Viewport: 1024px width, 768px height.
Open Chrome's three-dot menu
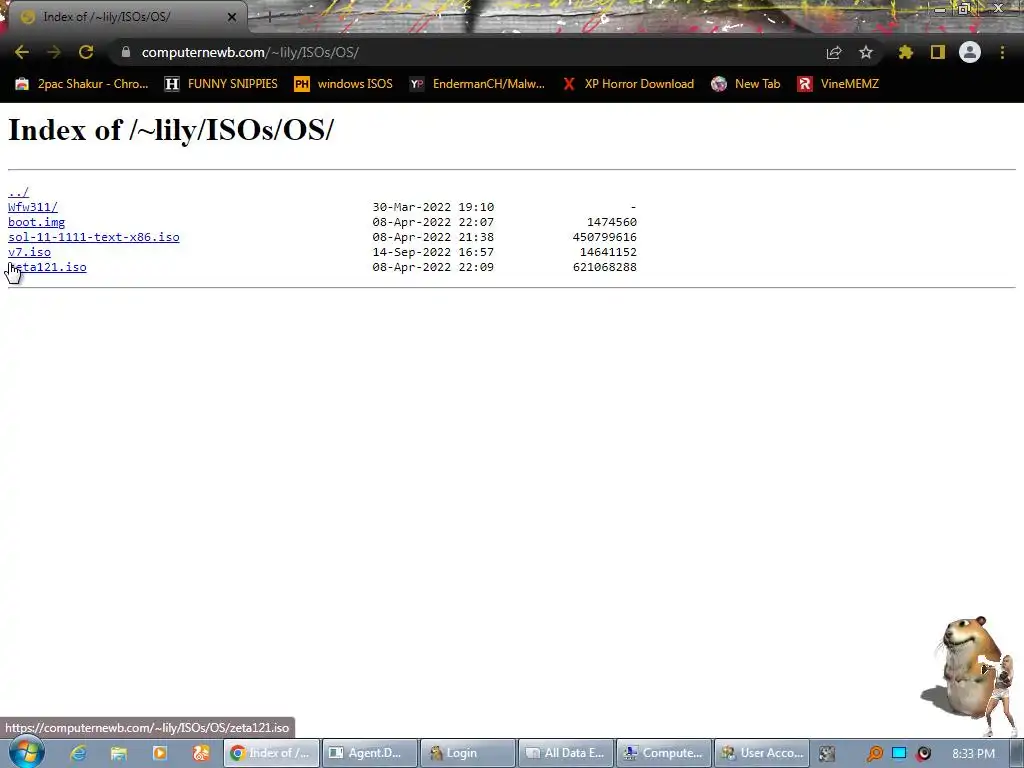pos(1002,52)
